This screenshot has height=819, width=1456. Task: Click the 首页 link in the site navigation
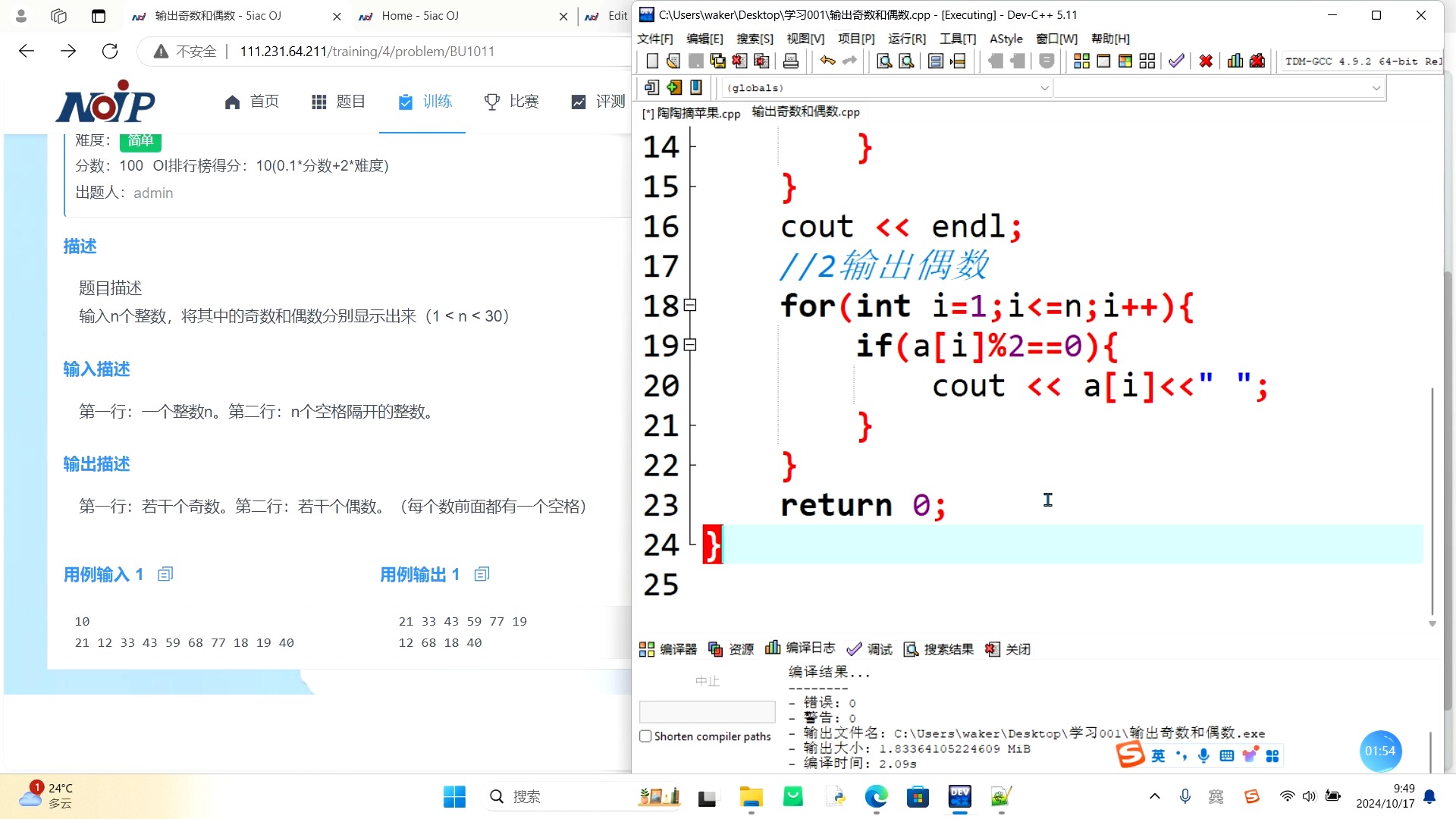pyautogui.click(x=252, y=102)
